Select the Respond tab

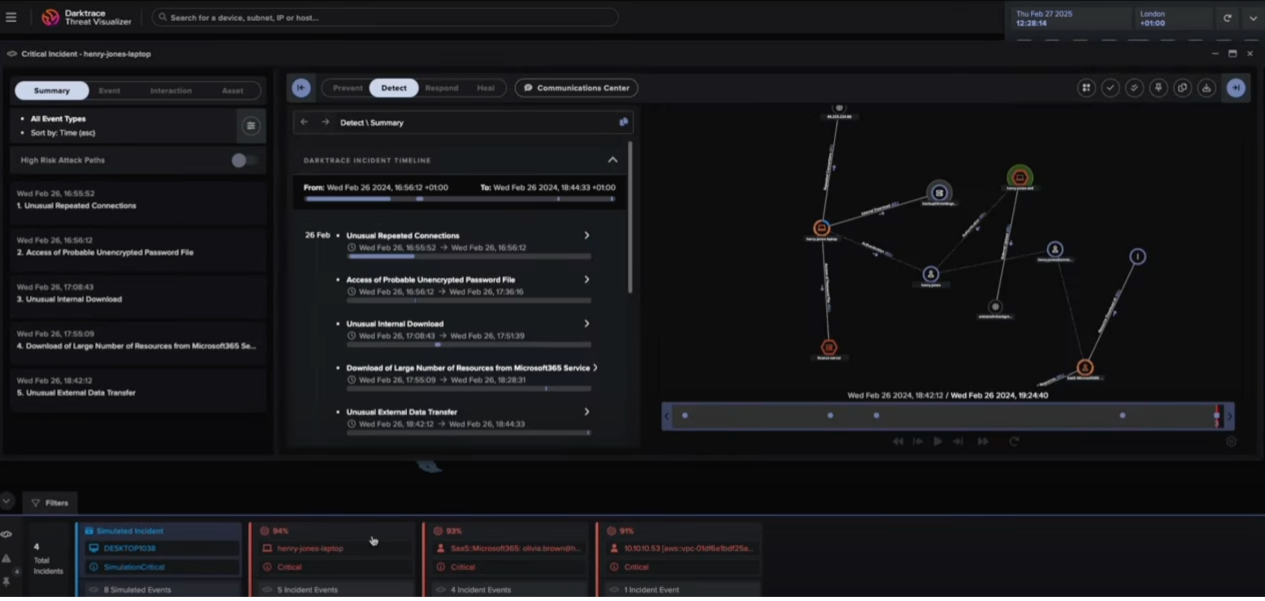click(x=441, y=88)
